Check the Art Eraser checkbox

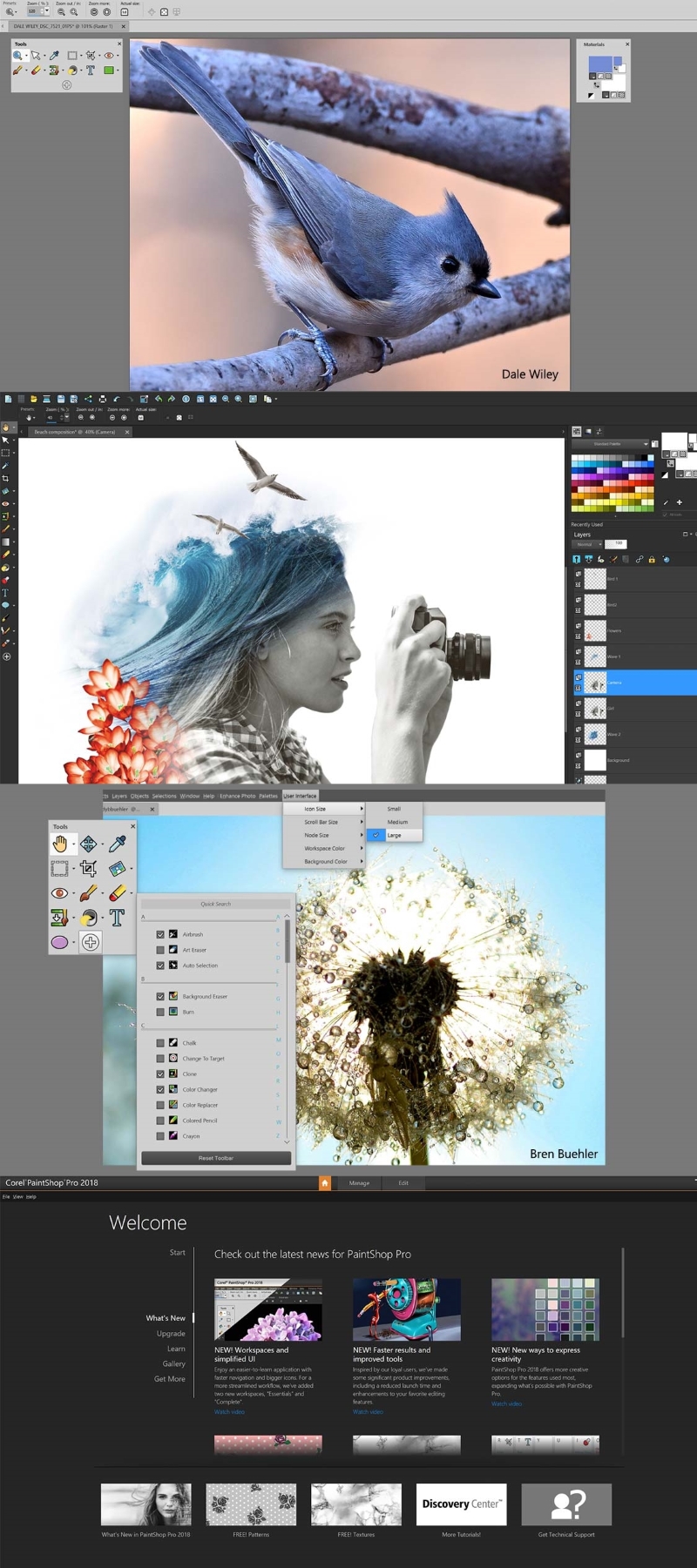(160, 950)
